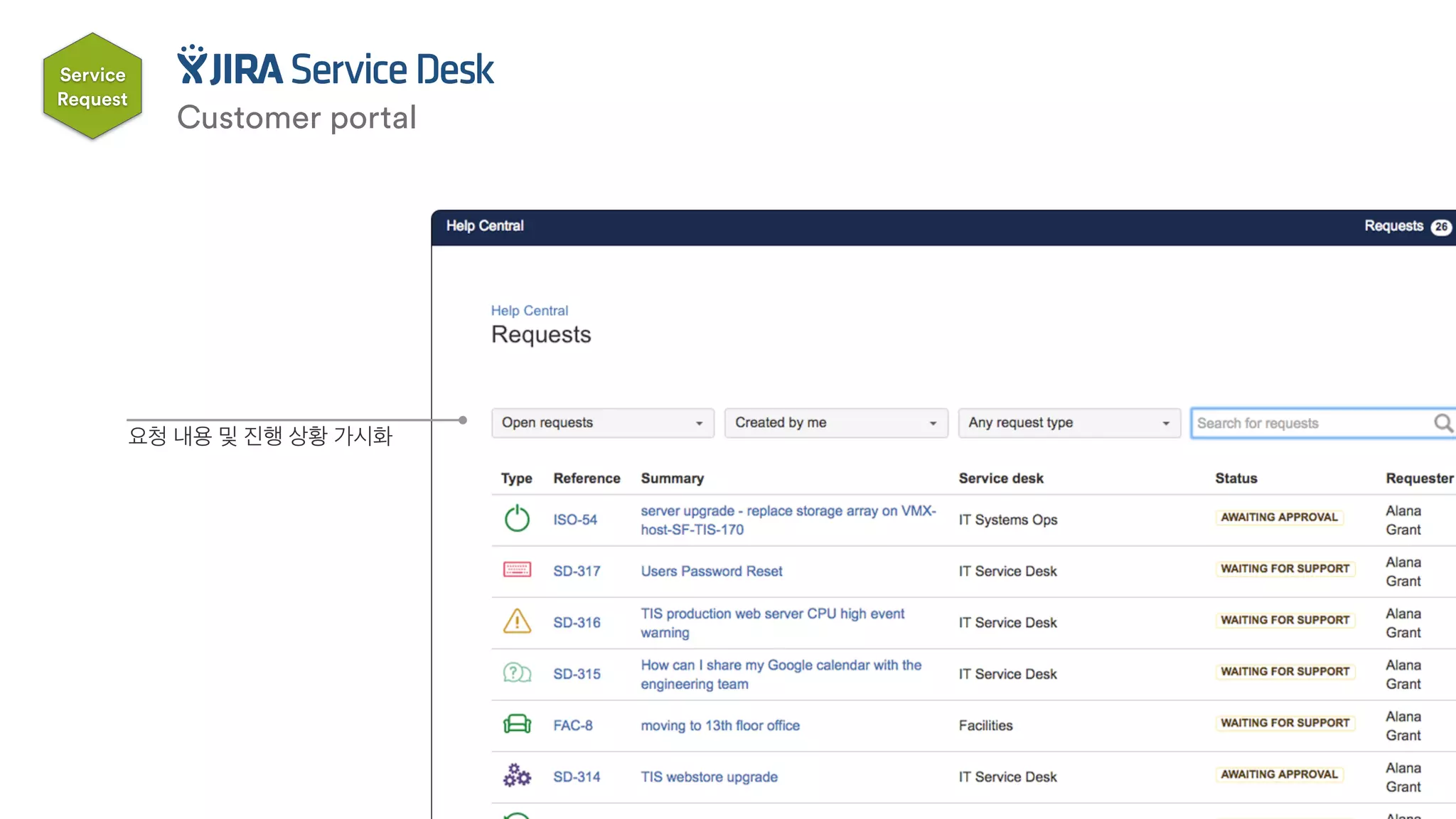
Task: Open reference ISO-54
Action: pos(575,520)
